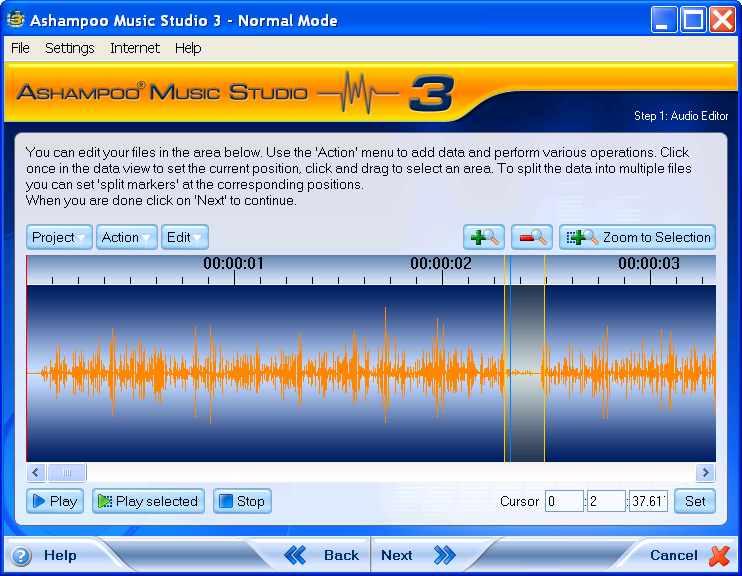Viewport: 742px width, 576px height.
Task: Click the Help question mark icon
Action: (21, 556)
